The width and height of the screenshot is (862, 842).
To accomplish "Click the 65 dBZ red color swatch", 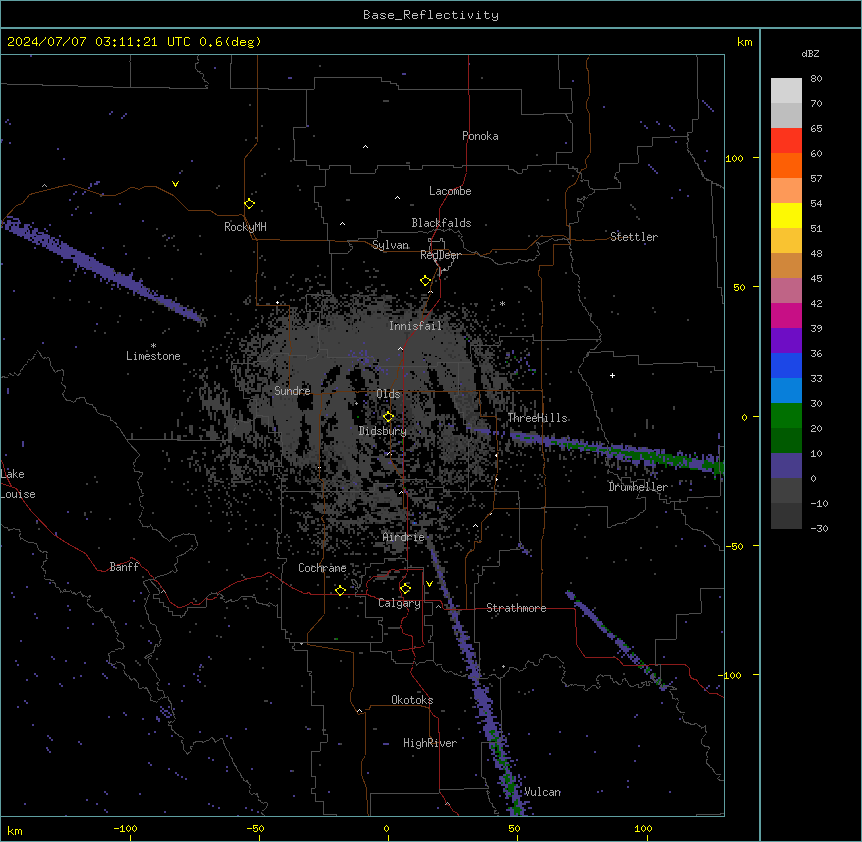I will 786,140.
